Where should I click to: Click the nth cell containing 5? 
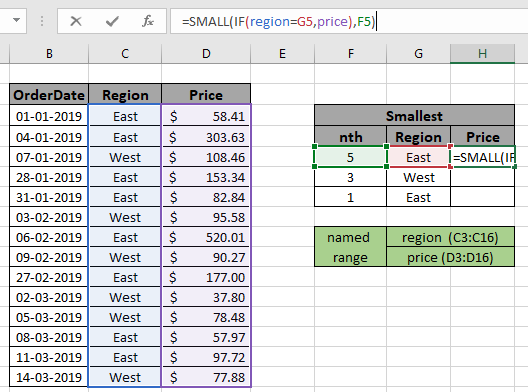[350, 157]
